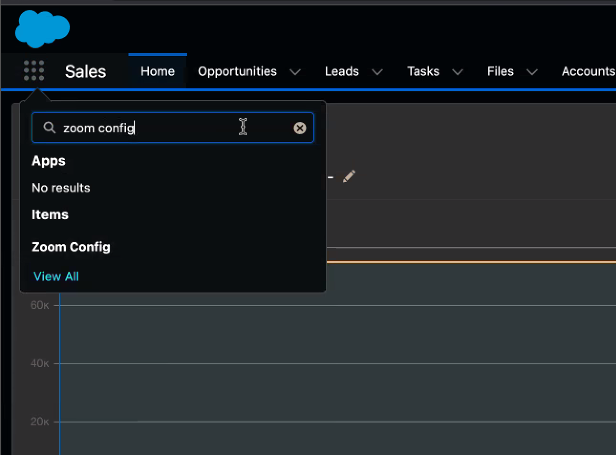The width and height of the screenshot is (616, 455).
Task: Open the Leads tab
Action: click(x=342, y=71)
